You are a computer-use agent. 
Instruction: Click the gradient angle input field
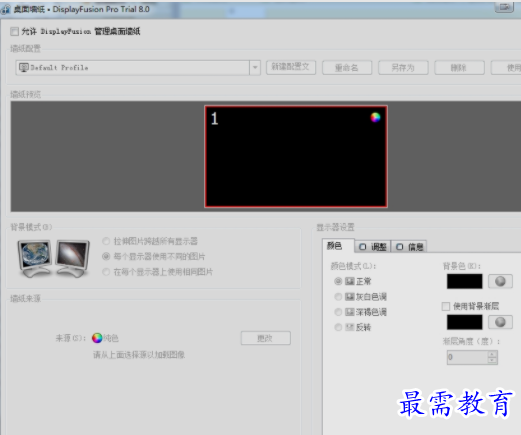coord(467,357)
